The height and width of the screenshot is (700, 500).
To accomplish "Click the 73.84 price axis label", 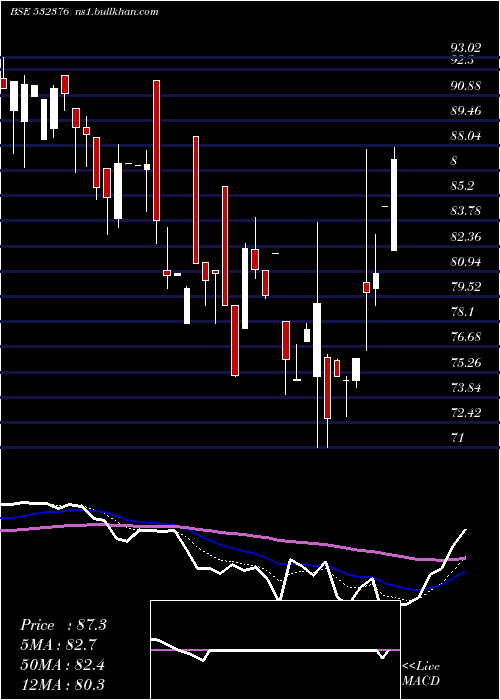I will [x=466, y=387].
